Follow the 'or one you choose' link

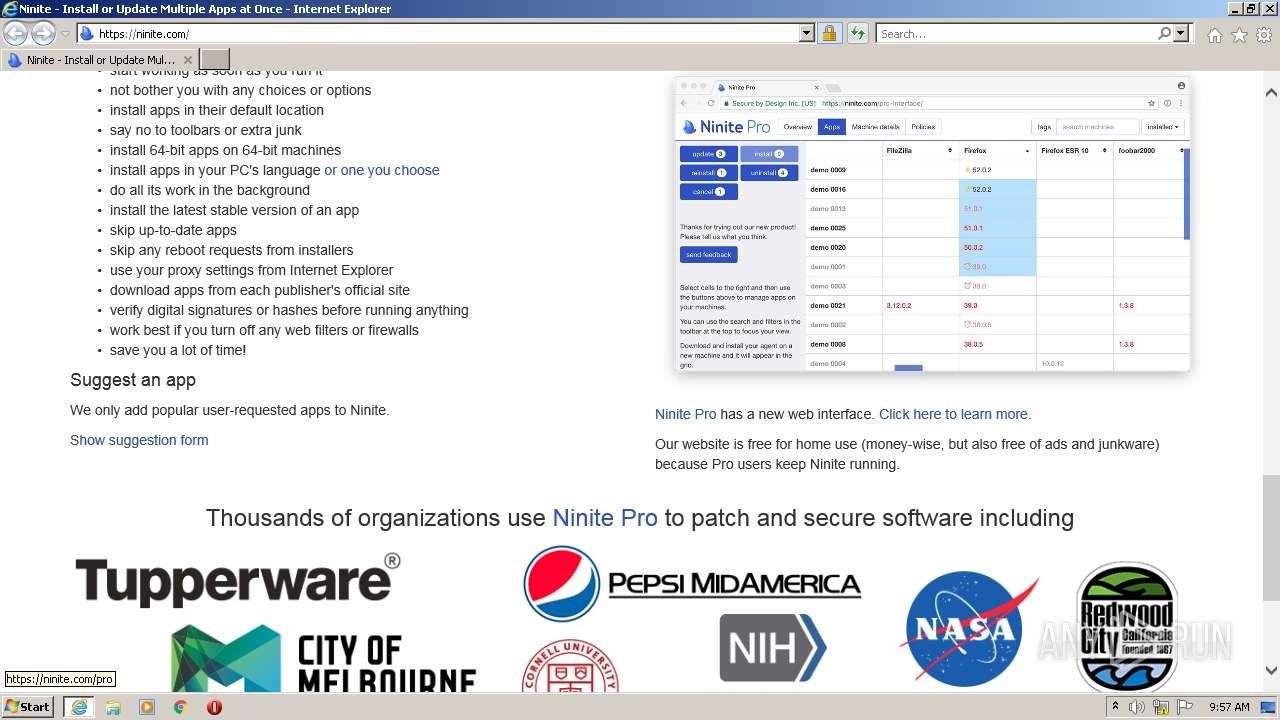click(382, 170)
